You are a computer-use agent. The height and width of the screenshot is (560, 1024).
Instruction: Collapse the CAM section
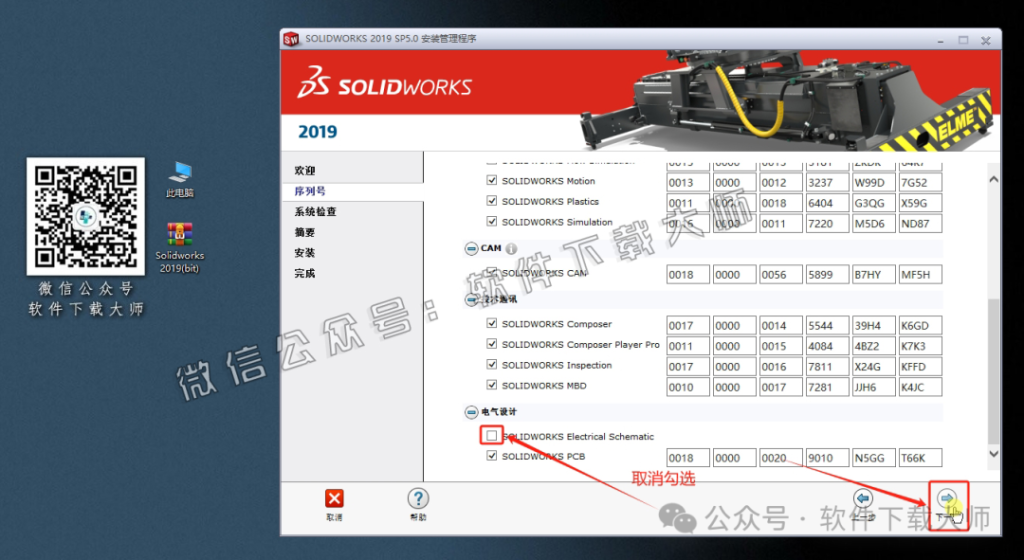point(471,249)
